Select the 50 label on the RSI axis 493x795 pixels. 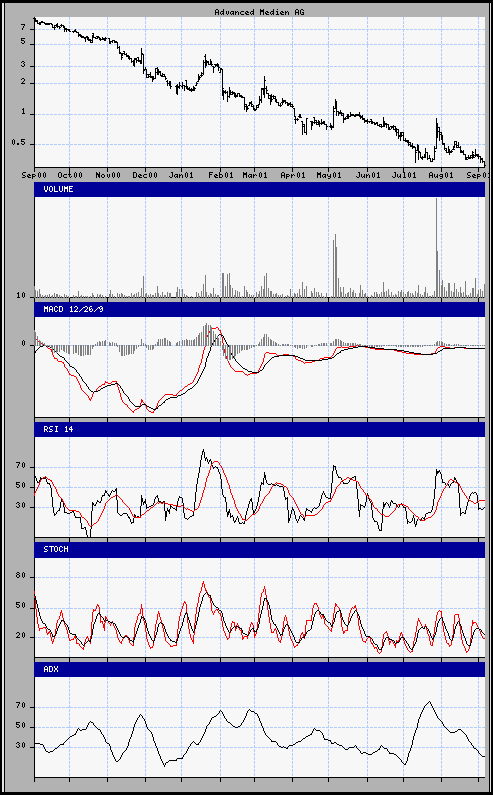click(21, 486)
